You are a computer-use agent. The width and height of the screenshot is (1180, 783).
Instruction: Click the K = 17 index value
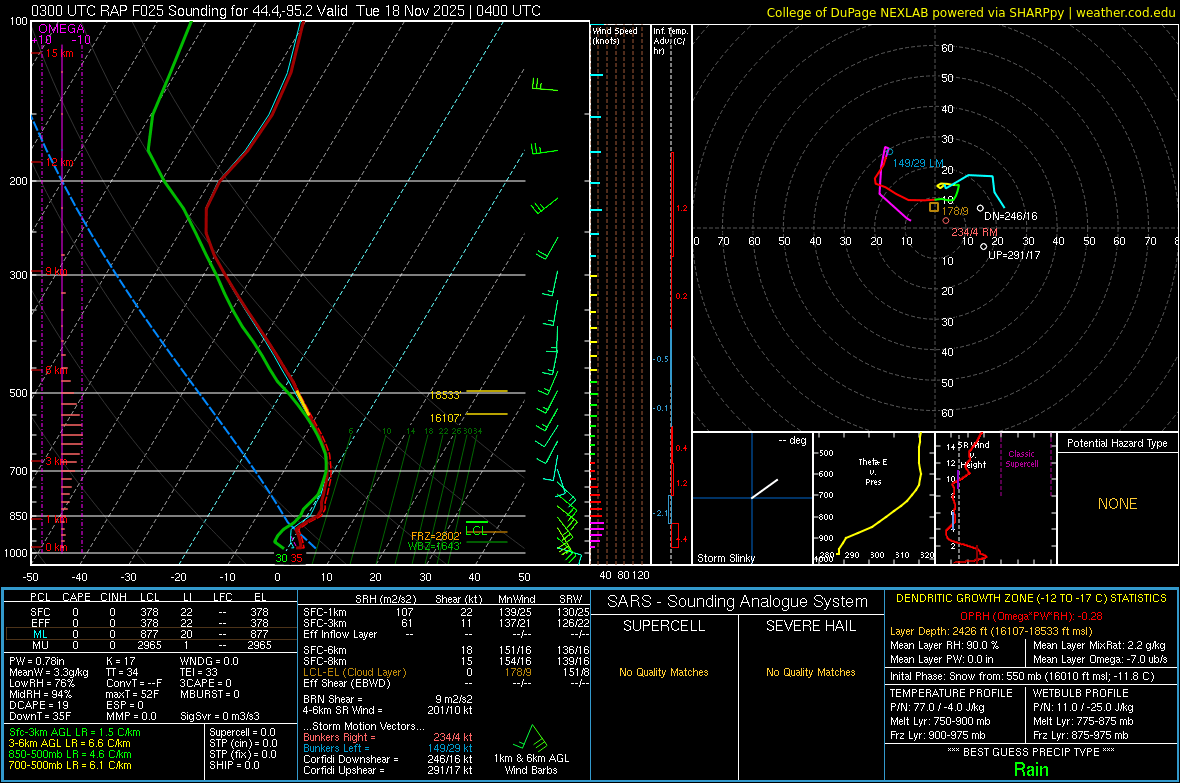click(x=121, y=661)
